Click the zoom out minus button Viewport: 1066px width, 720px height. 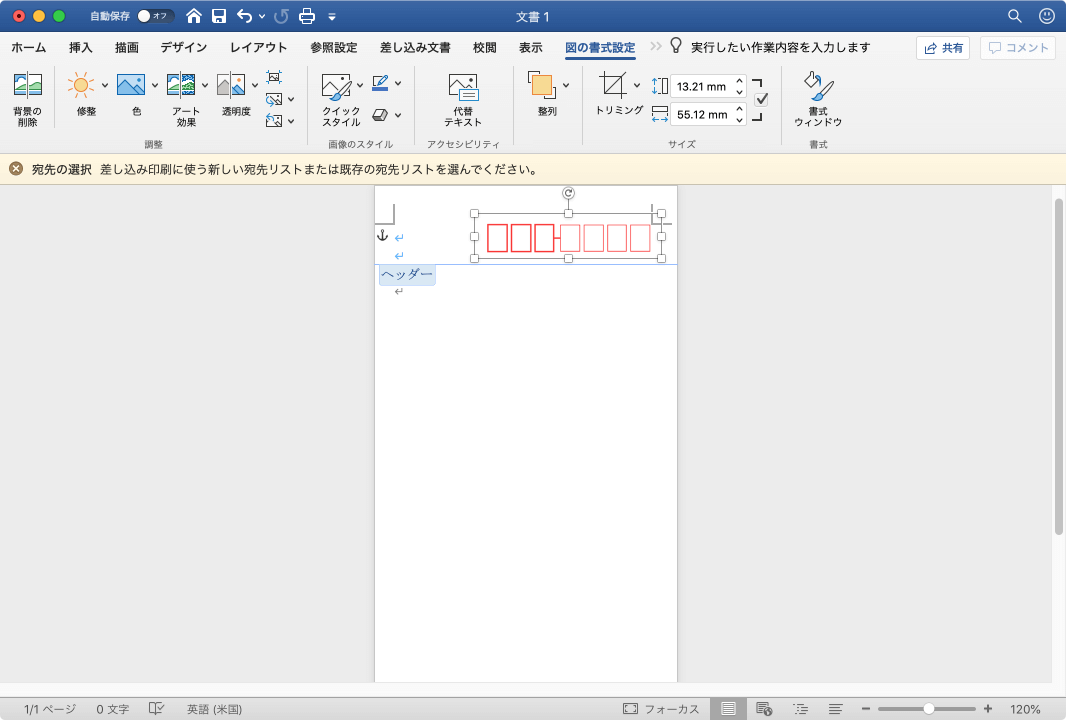coord(865,708)
